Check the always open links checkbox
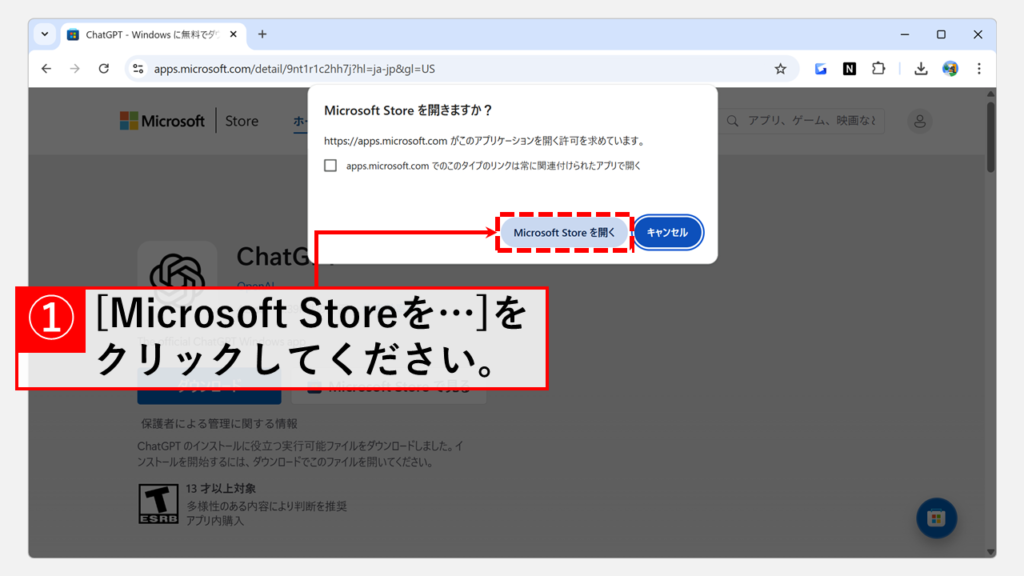 point(330,165)
